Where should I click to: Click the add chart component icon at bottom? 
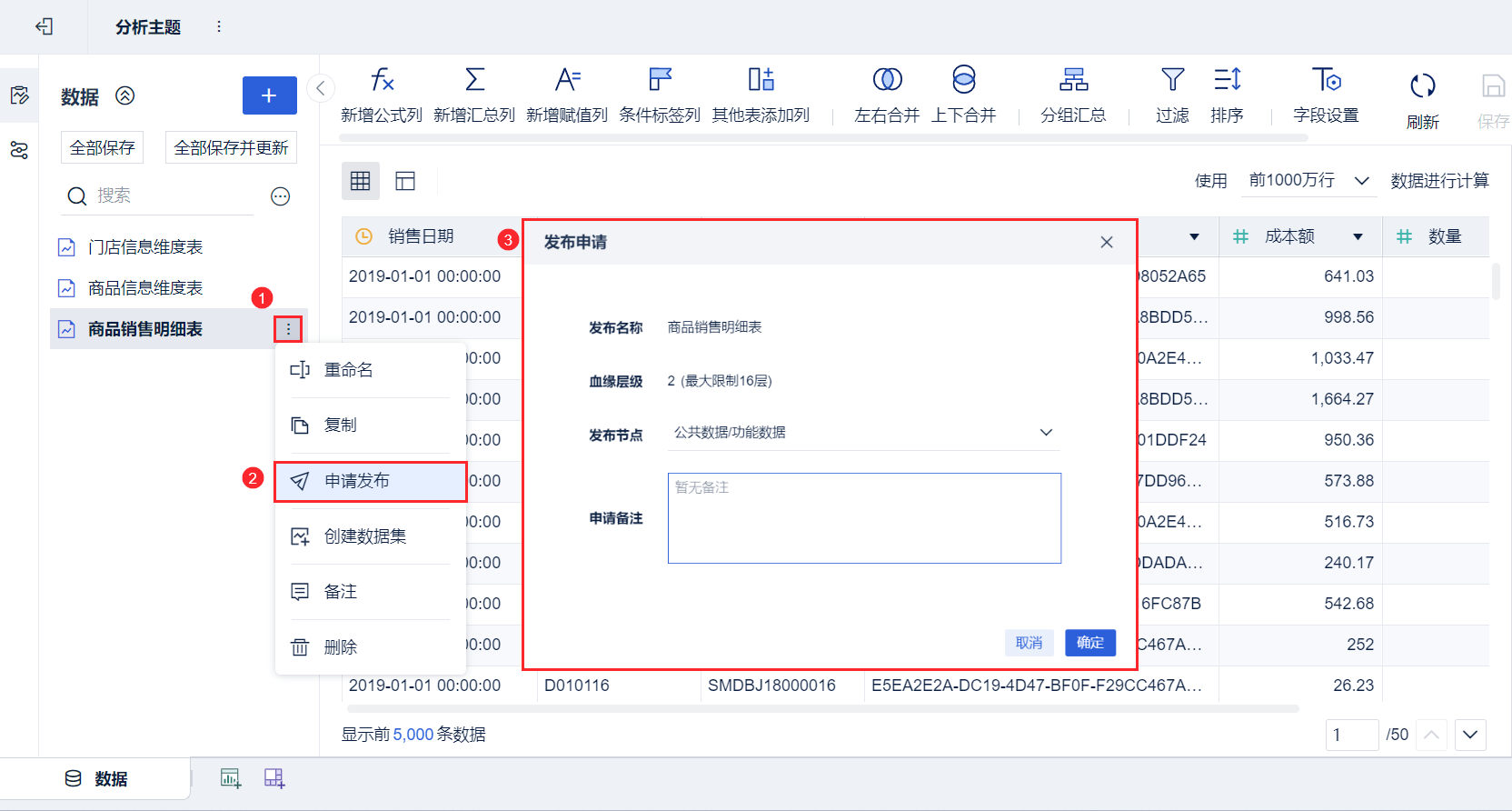(x=231, y=778)
